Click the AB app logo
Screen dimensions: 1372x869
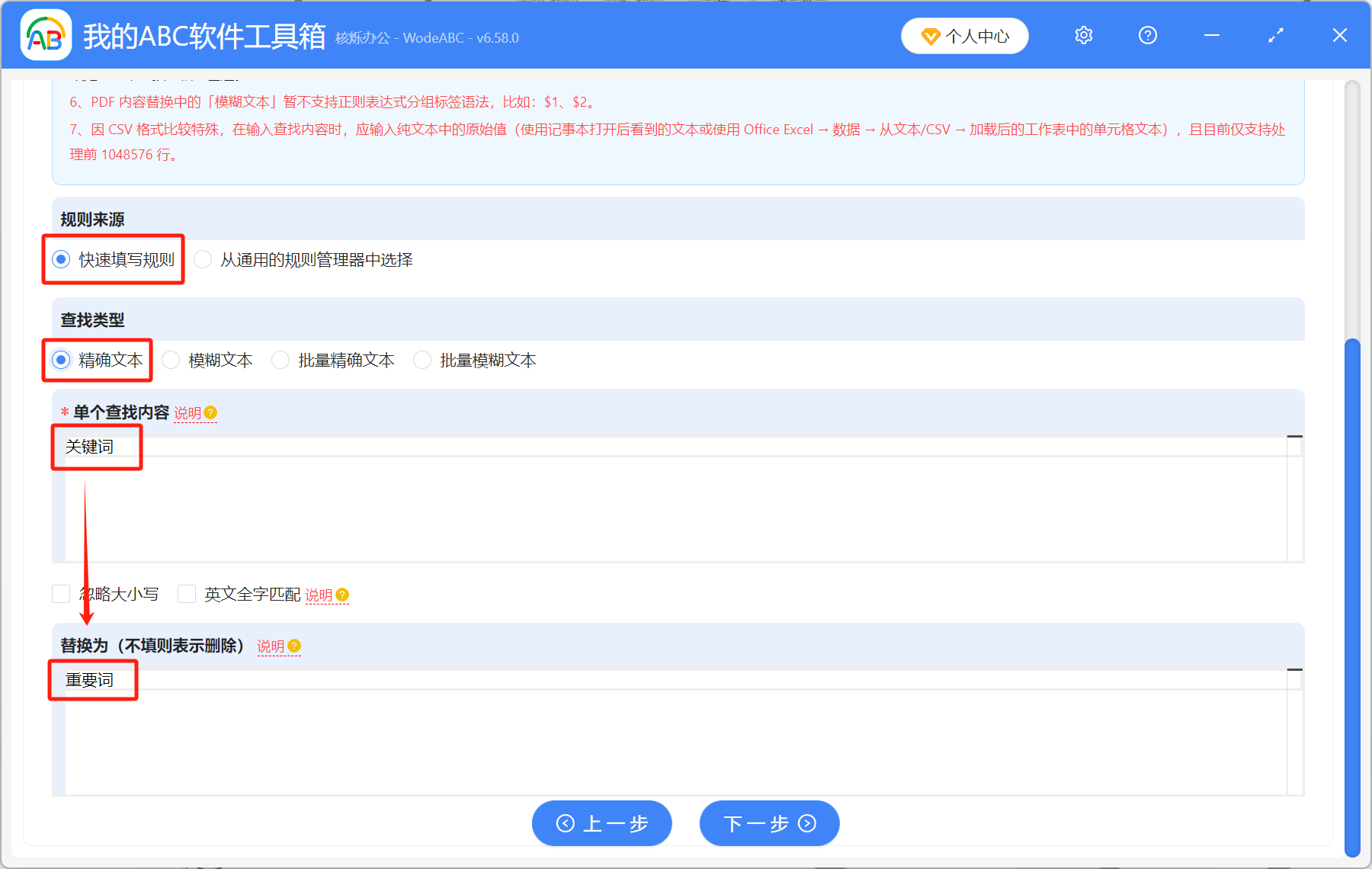[46, 35]
